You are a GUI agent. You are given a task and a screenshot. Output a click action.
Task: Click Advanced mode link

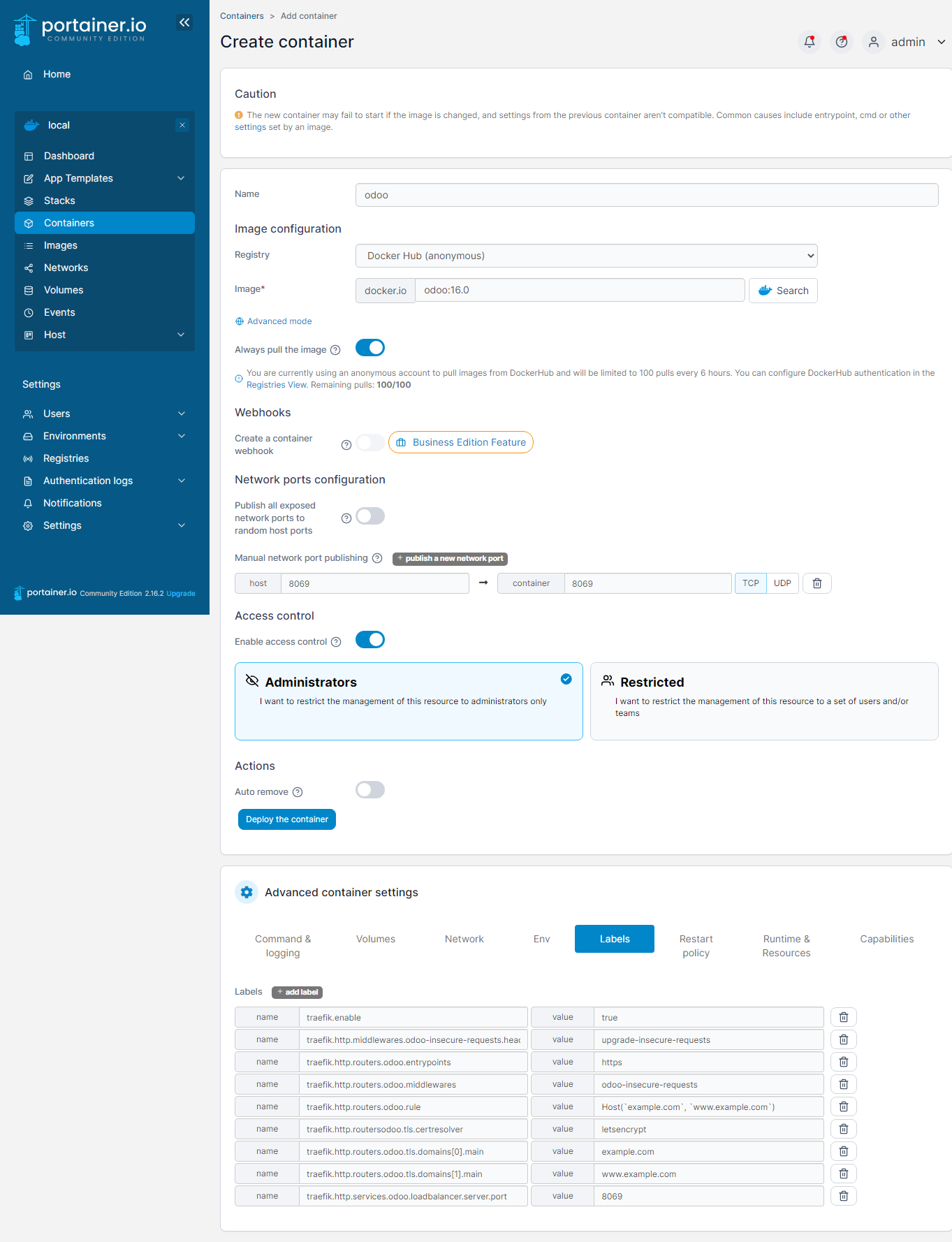(274, 321)
